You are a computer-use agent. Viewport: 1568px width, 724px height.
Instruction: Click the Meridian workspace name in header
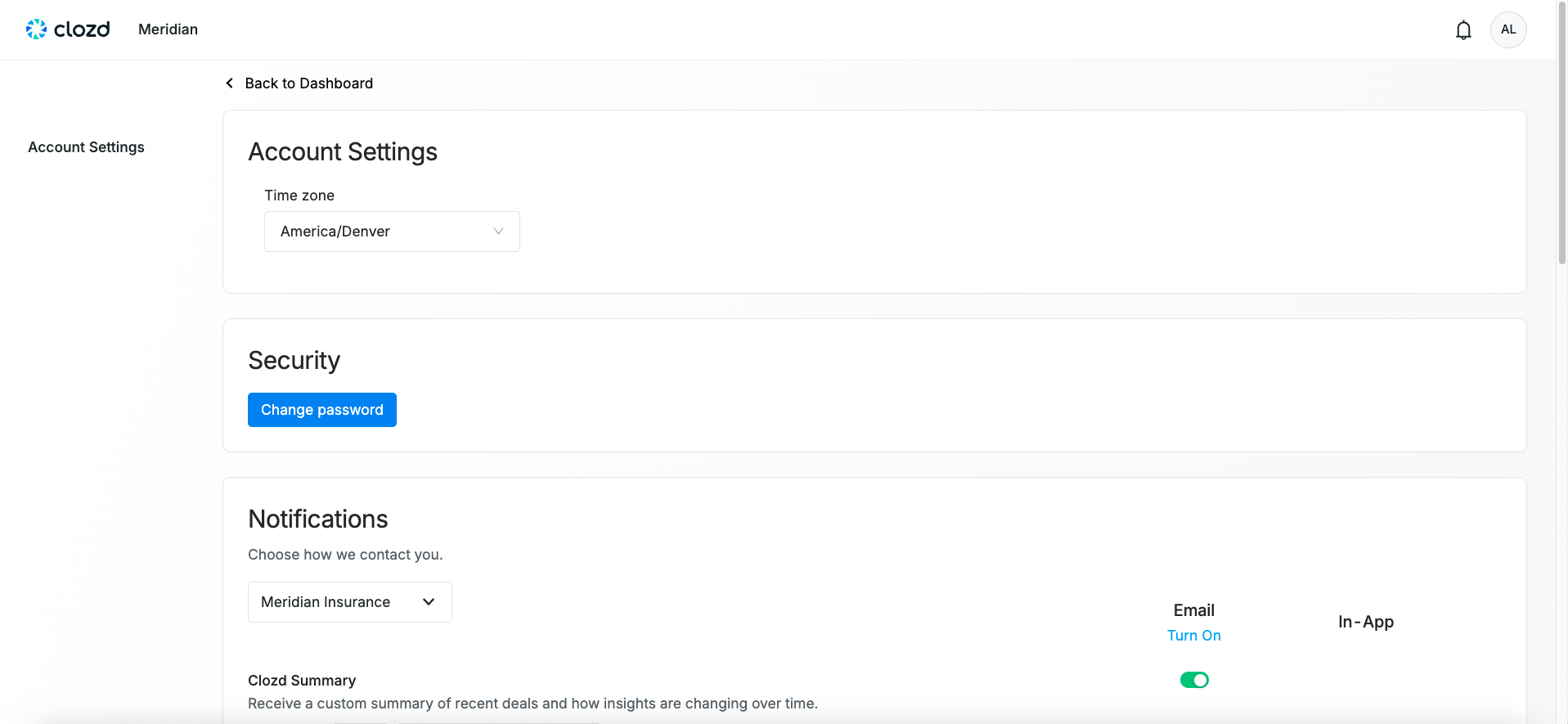pos(168,29)
